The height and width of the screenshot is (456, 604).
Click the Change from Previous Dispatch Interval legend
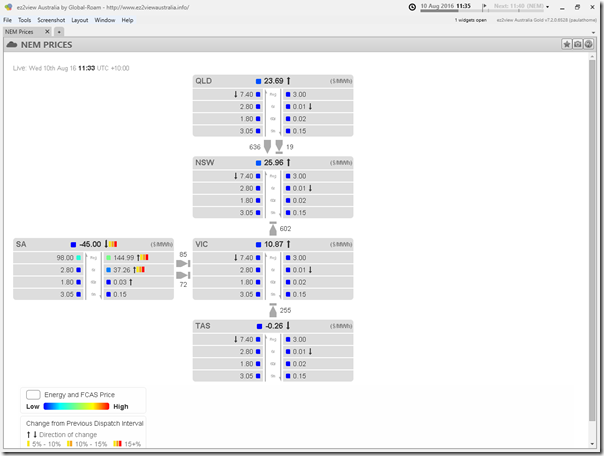pos(85,423)
